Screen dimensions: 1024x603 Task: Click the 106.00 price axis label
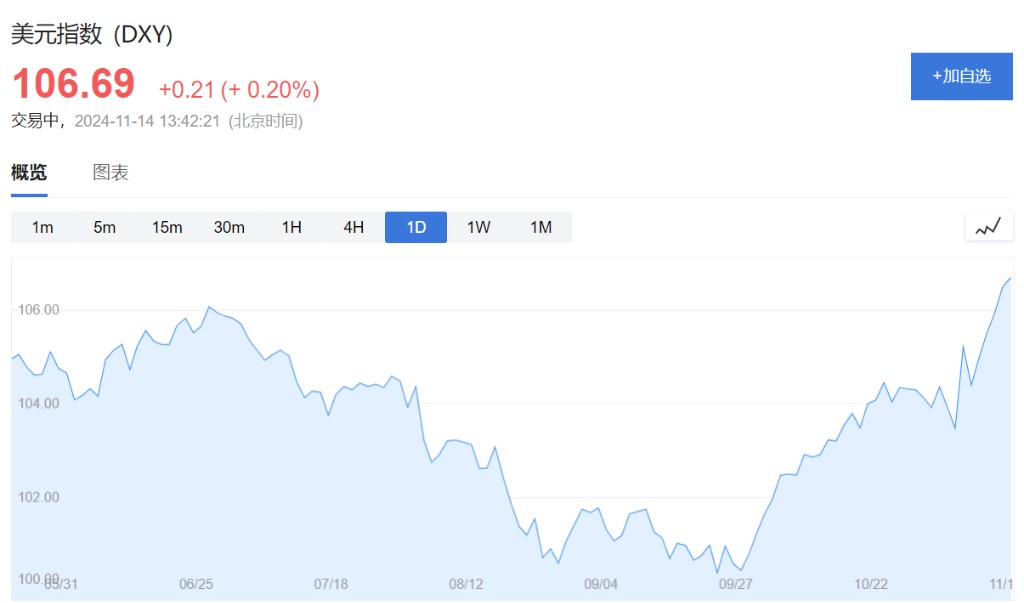pyautogui.click(x=39, y=310)
